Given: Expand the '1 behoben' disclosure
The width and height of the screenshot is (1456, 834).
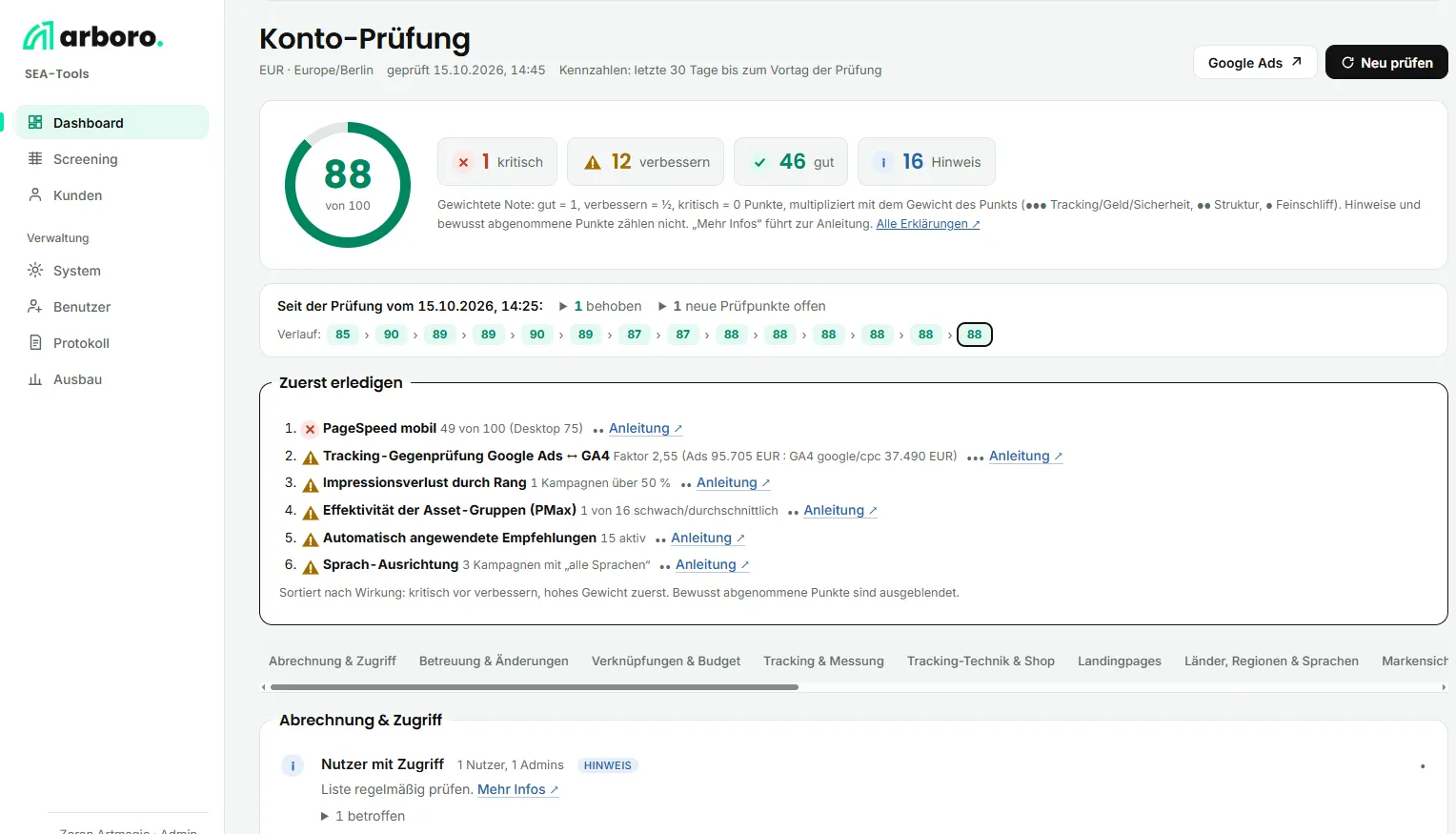Looking at the screenshot, I should 600,306.
